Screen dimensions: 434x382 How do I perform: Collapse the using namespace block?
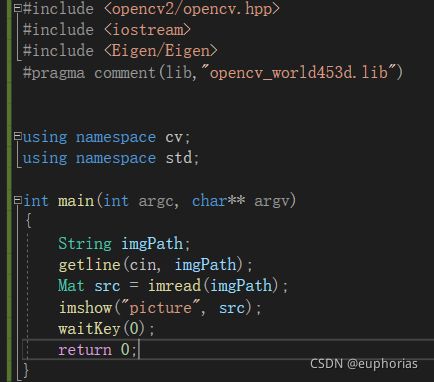pyautogui.click(x=18, y=136)
